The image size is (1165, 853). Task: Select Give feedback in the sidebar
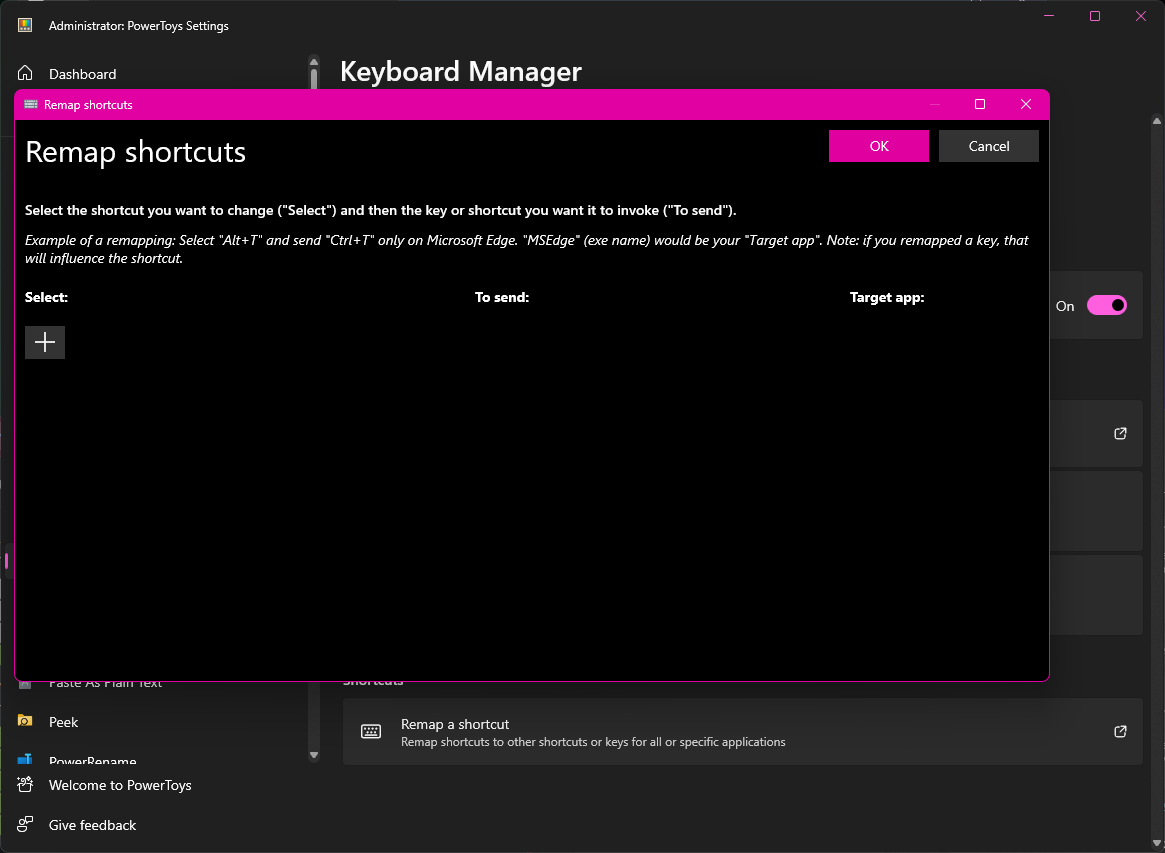pyautogui.click(x=92, y=825)
